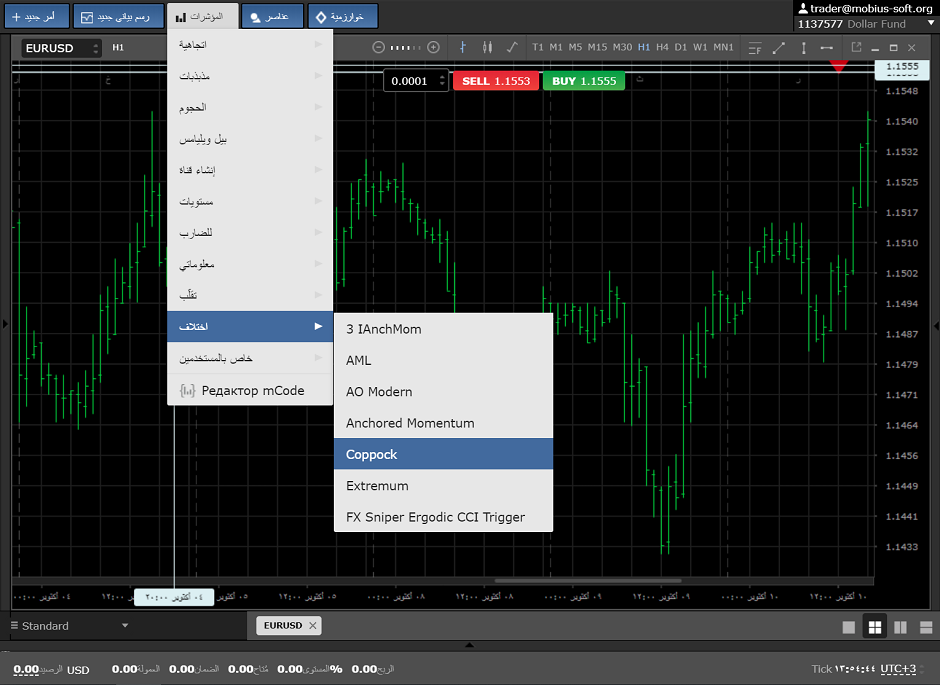Click the new order button

click(37, 16)
